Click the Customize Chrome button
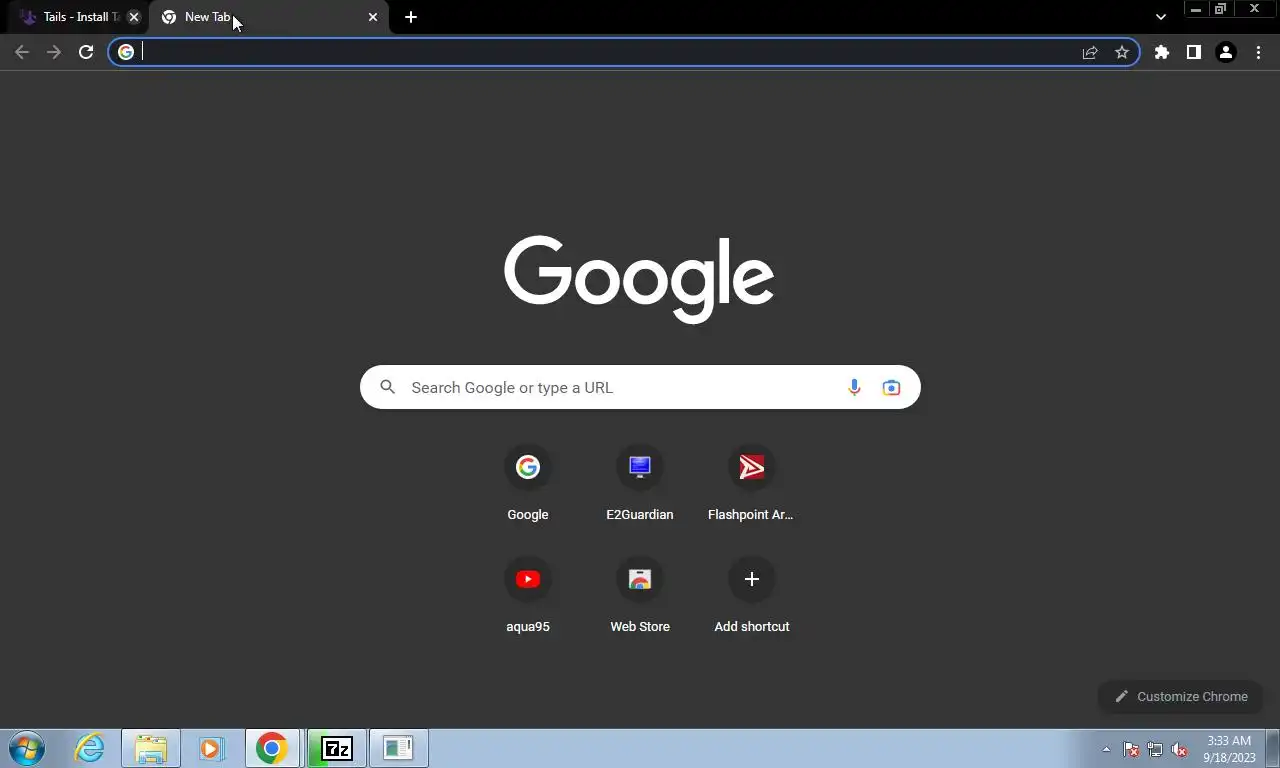The width and height of the screenshot is (1280, 768). [x=1181, y=696]
